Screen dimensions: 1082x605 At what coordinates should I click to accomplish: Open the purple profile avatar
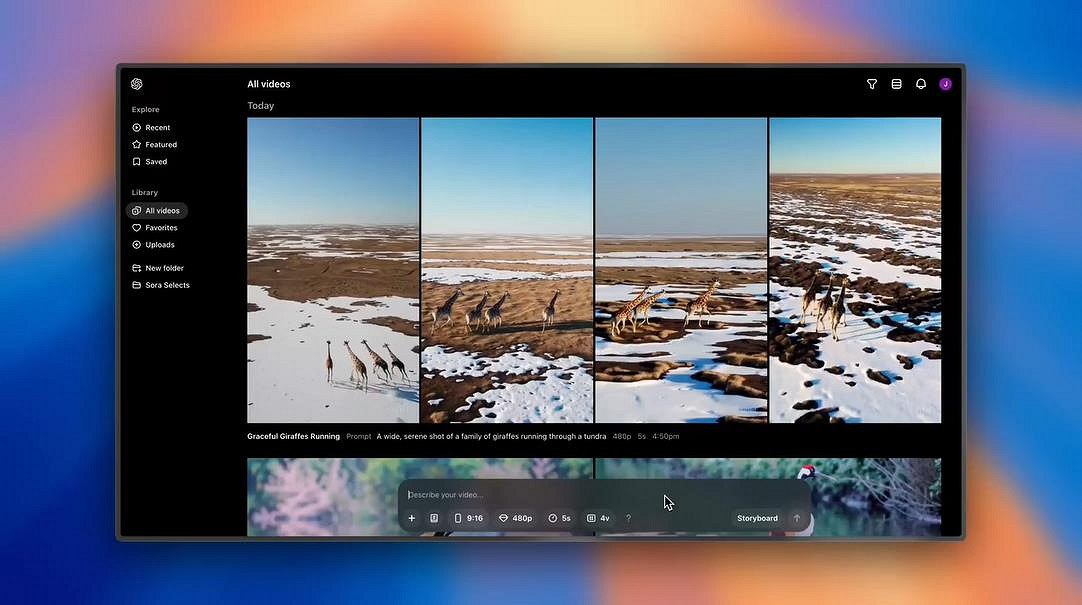point(945,84)
